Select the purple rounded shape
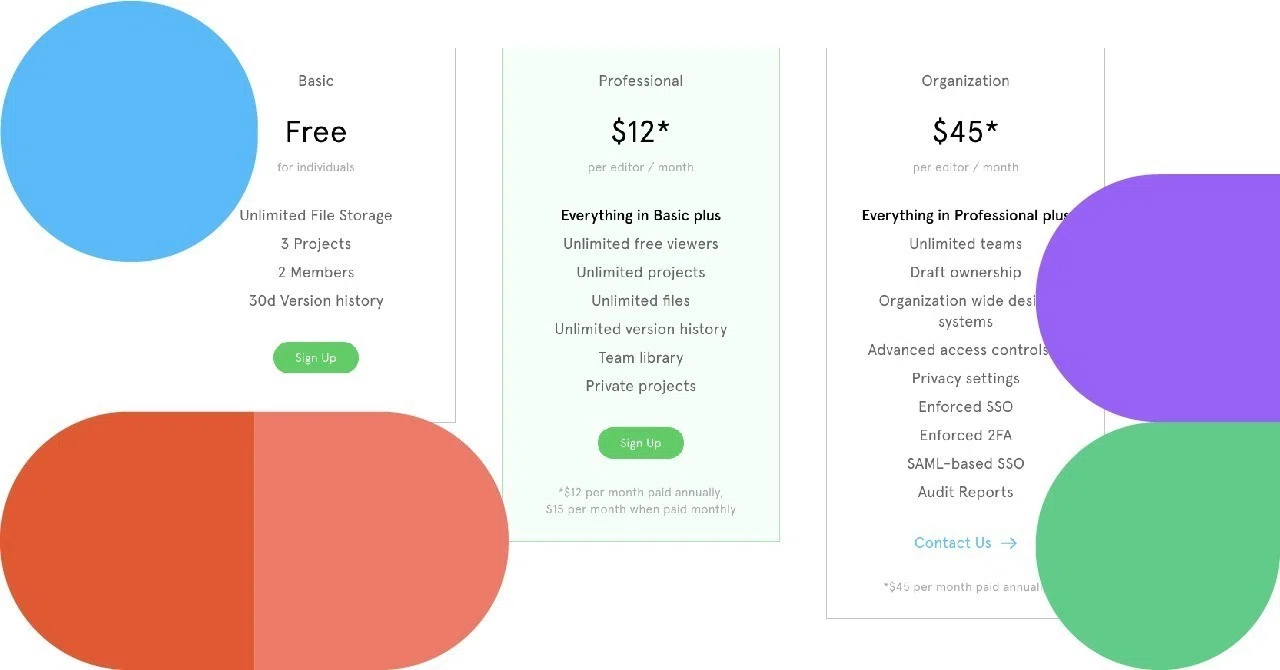The image size is (1280, 670). (x=1158, y=298)
